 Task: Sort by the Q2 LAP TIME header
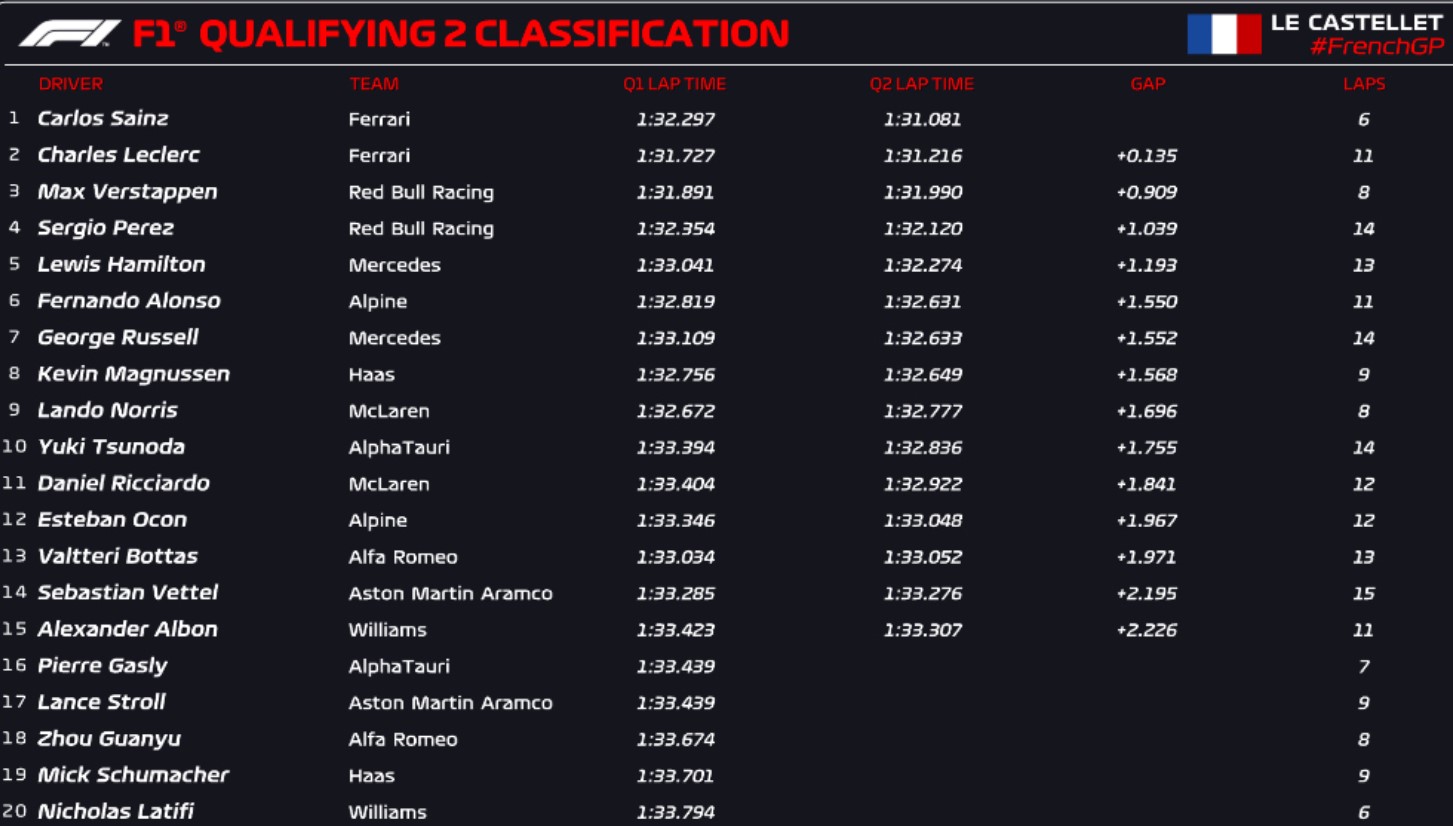click(x=922, y=84)
